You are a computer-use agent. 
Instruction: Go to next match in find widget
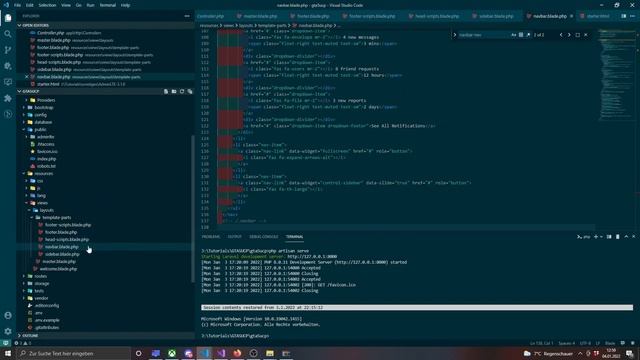(x=569, y=35)
